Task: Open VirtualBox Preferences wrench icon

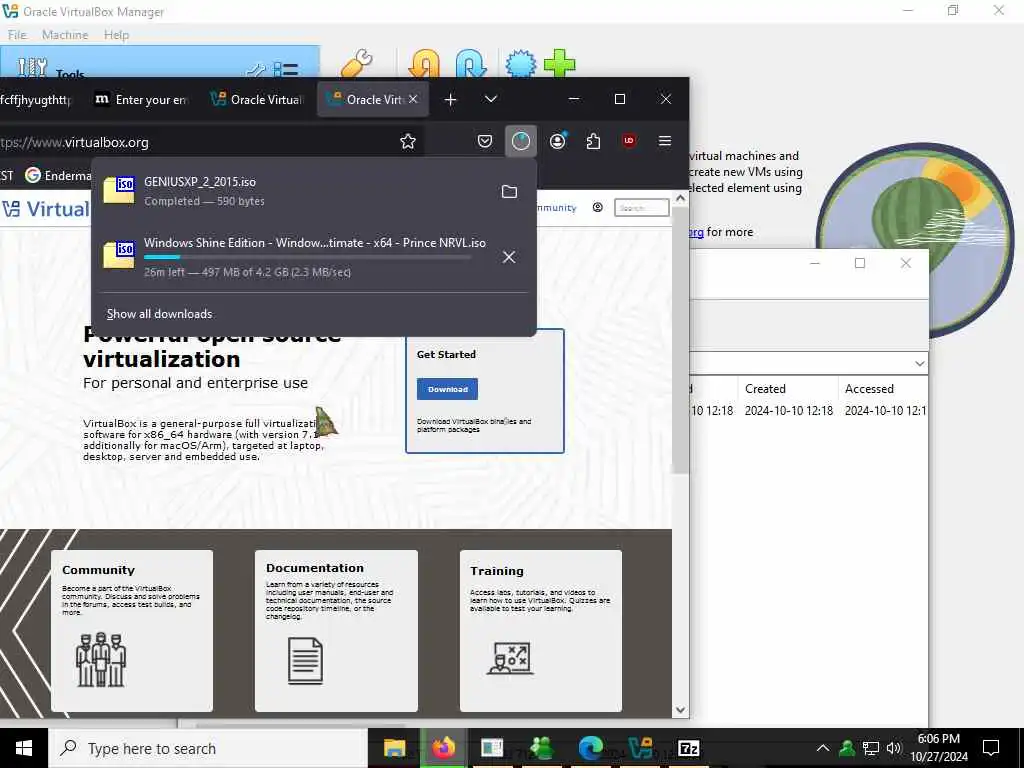Action: click(357, 64)
